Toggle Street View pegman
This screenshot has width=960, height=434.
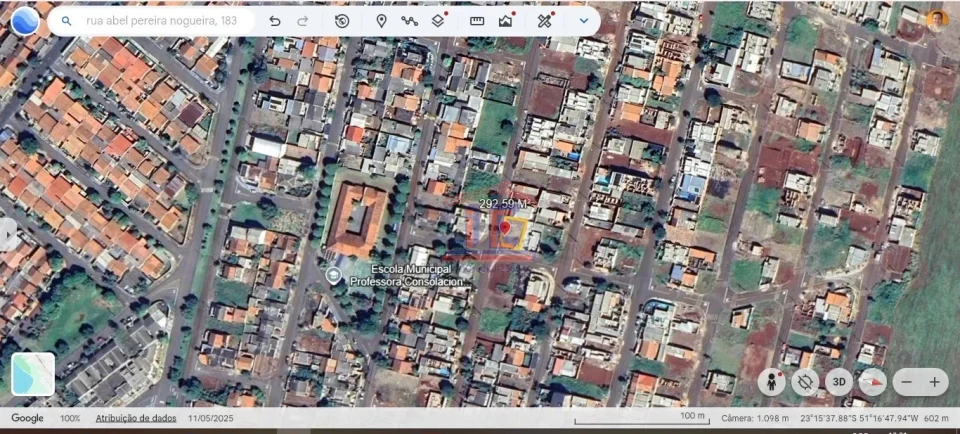[771, 381]
